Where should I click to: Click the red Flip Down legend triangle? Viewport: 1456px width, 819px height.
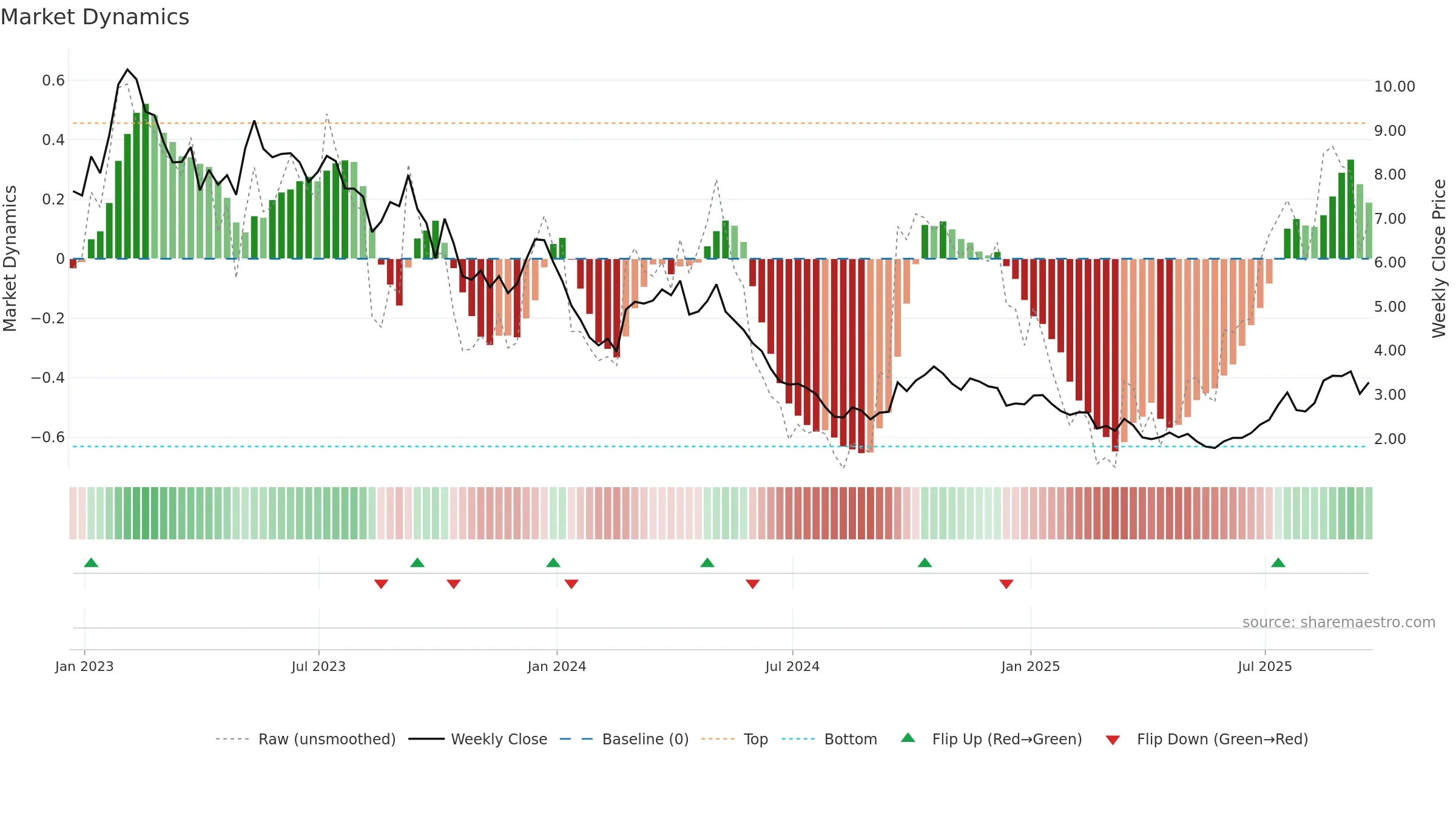(1113, 740)
